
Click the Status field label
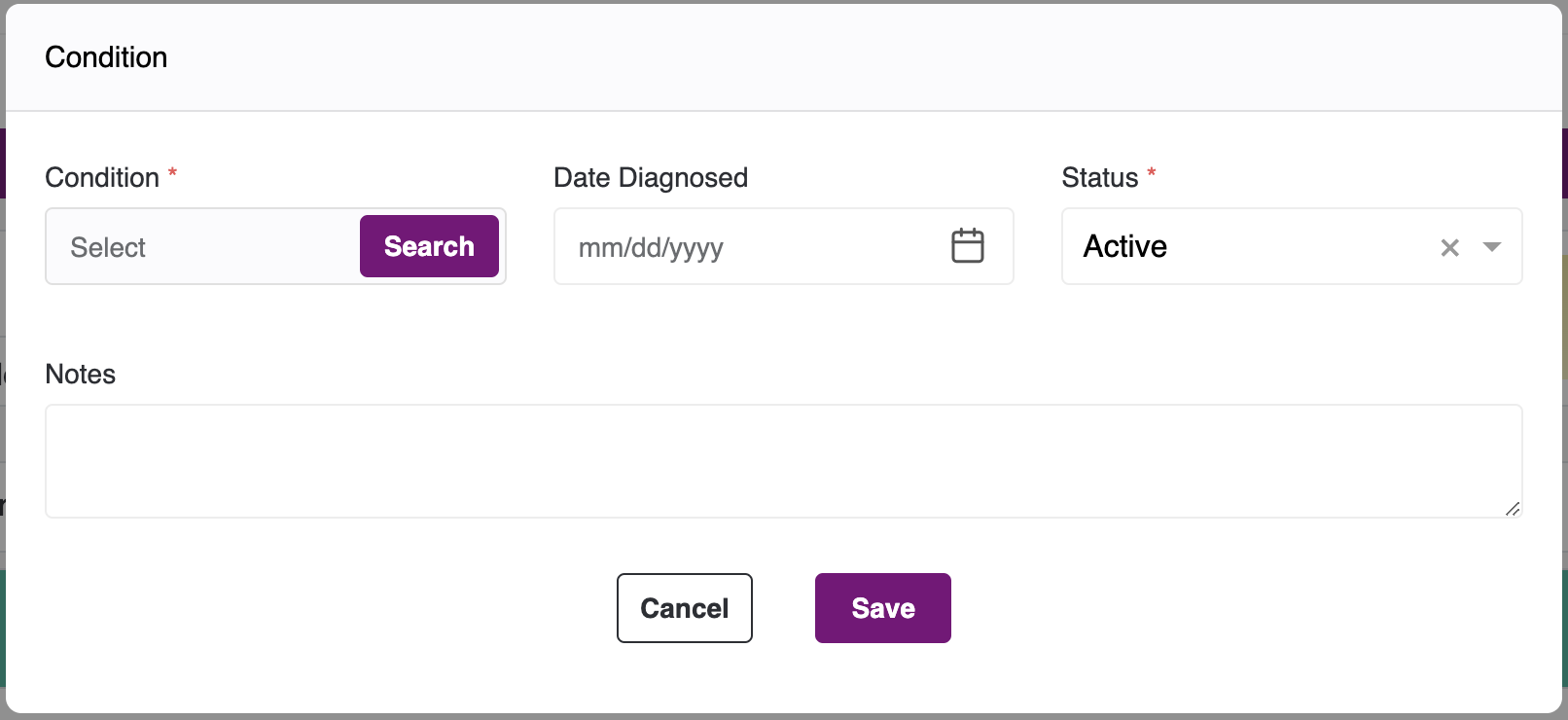[1099, 178]
